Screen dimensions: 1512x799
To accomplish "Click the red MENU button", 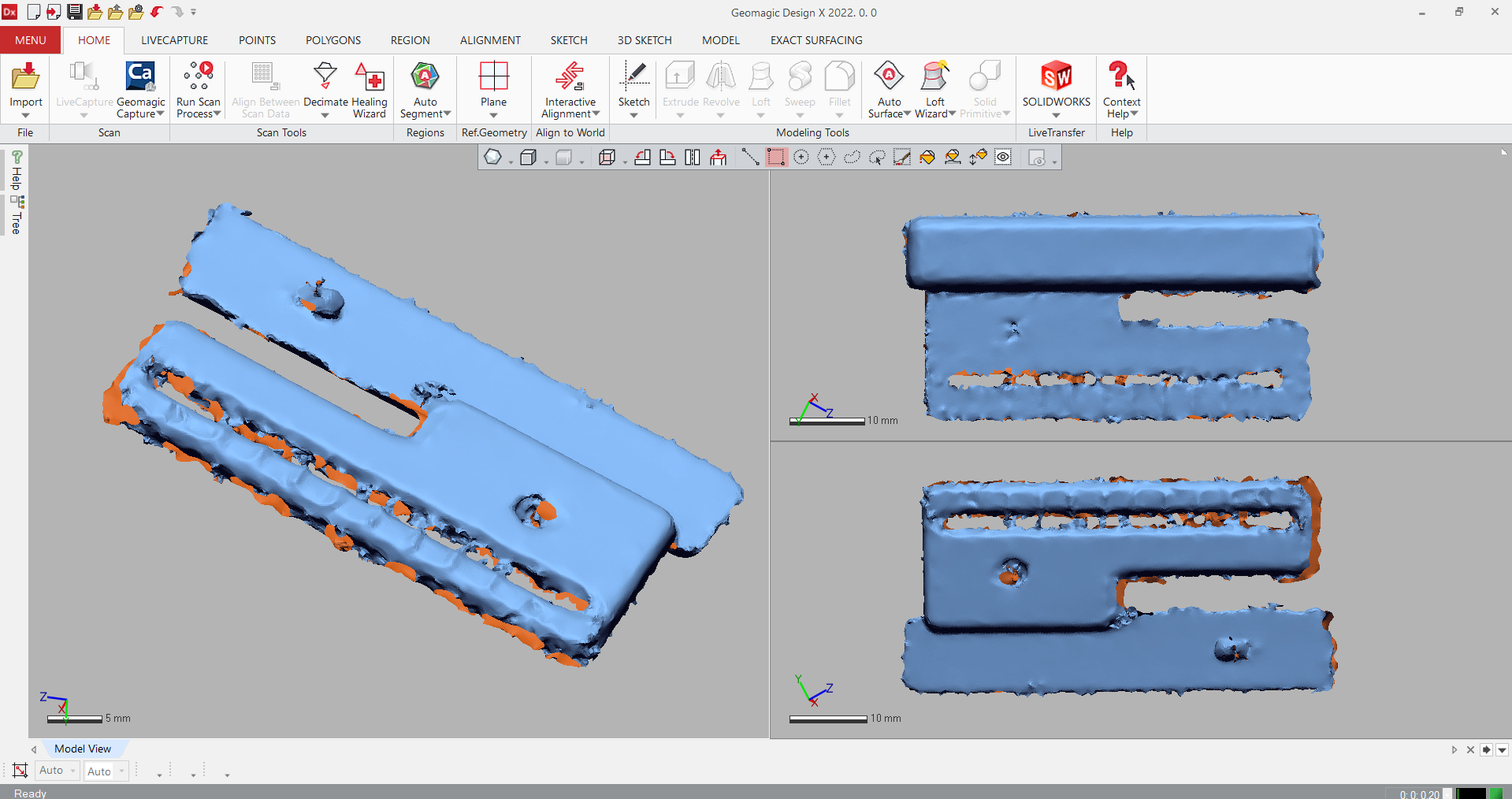I will 31,40.
